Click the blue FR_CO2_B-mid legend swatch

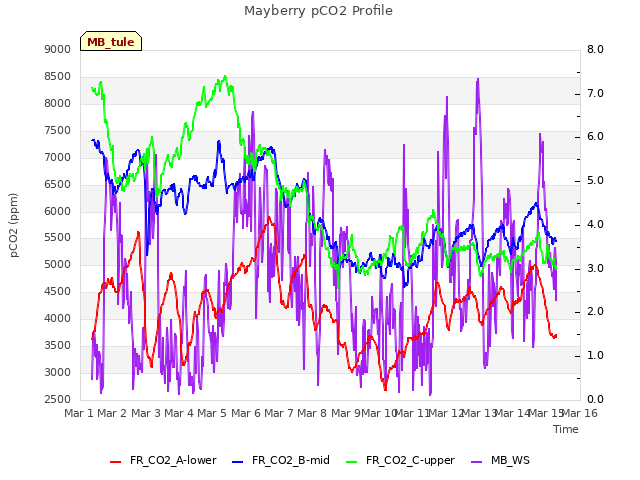click(238, 461)
